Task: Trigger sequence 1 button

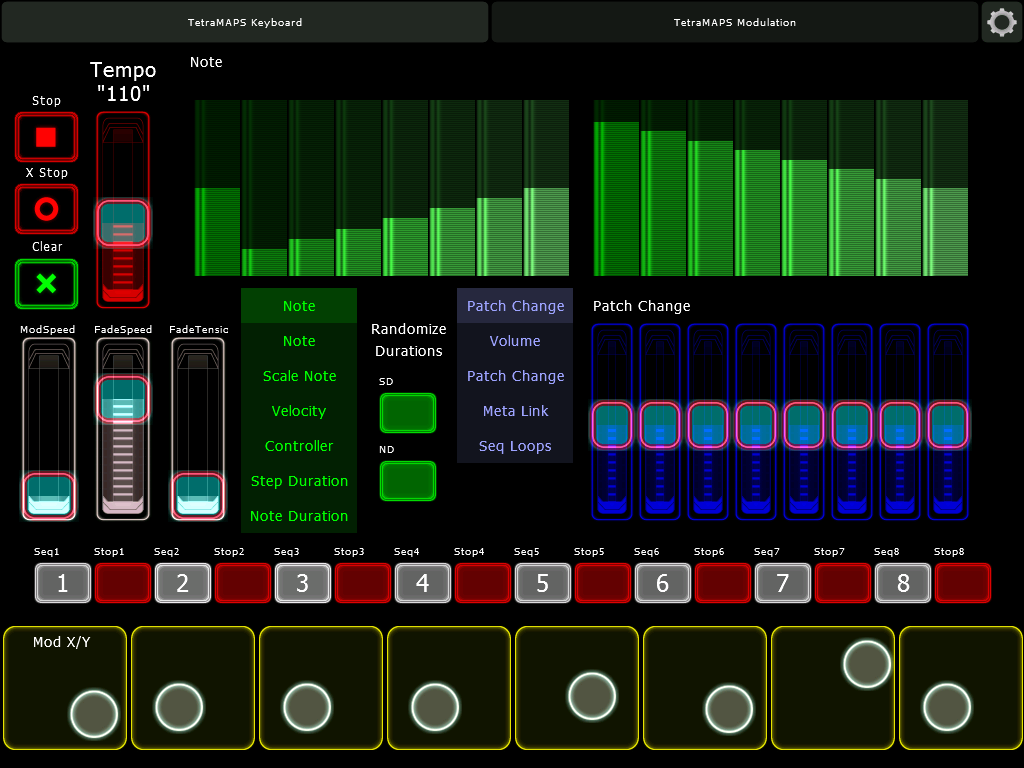Action: pyautogui.click(x=62, y=583)
